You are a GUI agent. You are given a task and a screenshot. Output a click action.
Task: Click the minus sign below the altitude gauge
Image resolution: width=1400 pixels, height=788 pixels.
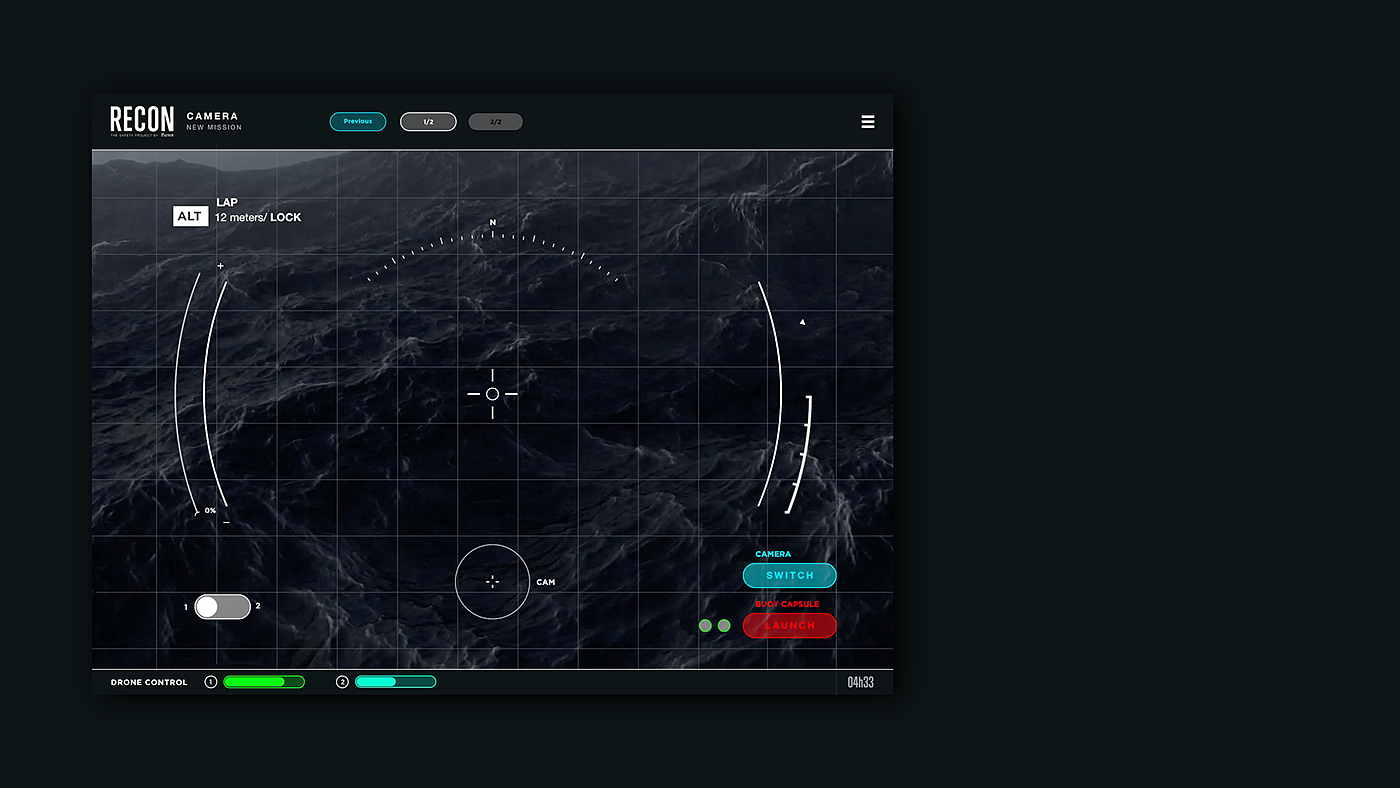click(x=226, y=522)
